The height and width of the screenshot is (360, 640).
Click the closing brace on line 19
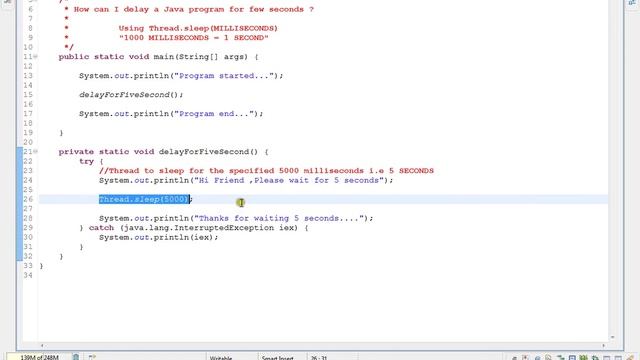click(61, 133)
